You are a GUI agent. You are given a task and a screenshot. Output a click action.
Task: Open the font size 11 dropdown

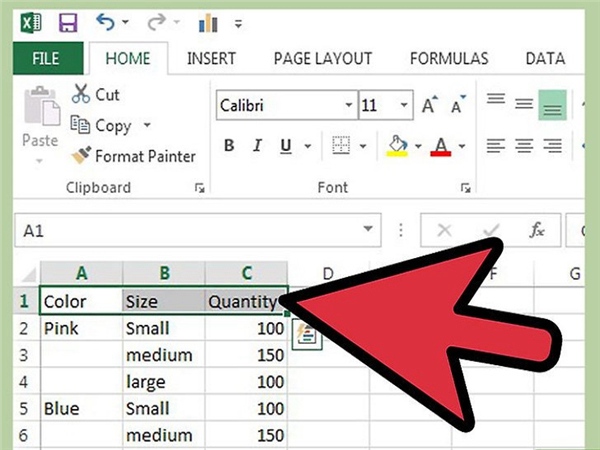tap(404, 105)
